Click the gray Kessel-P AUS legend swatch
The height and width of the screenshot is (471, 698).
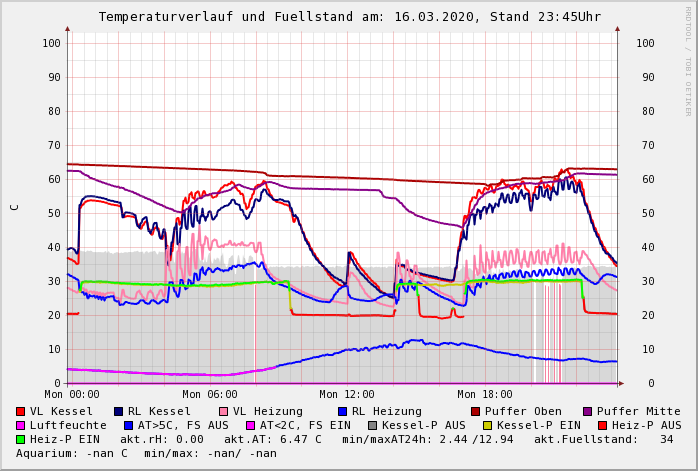[x=371, y=425]
